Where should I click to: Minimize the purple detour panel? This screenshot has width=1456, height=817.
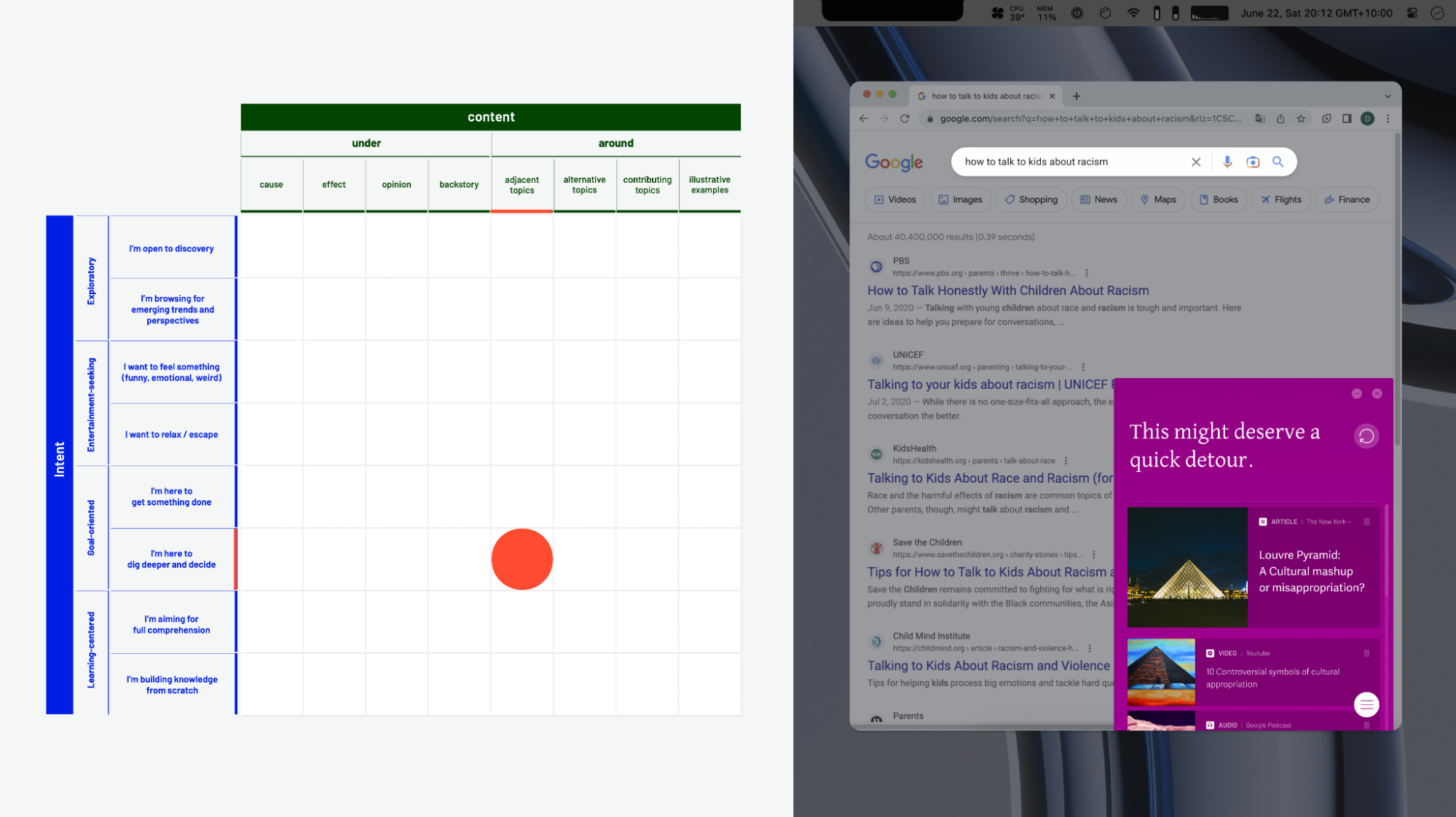point(1356,393)
